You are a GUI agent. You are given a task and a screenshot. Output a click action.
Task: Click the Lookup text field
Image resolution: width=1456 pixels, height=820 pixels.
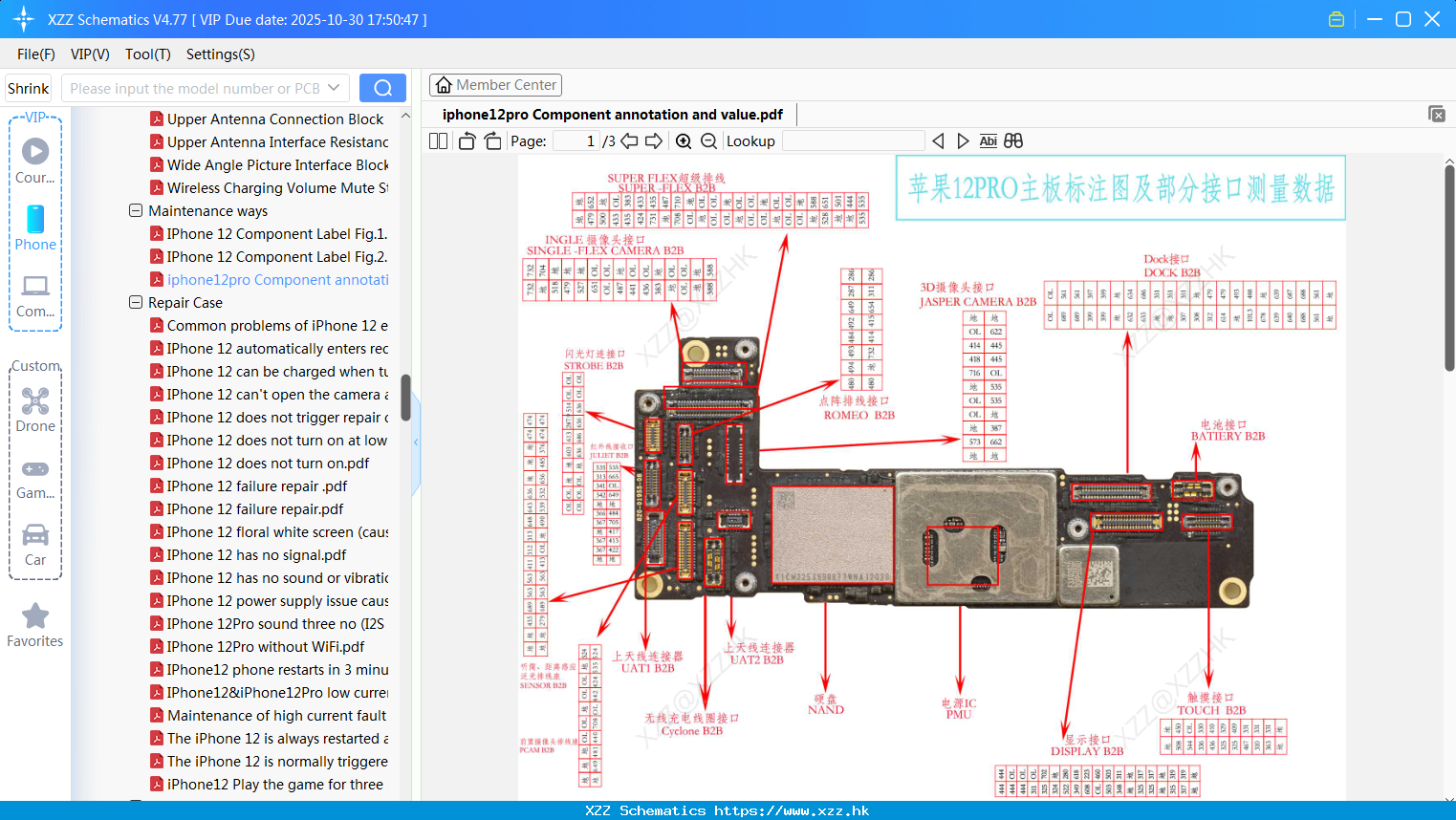click(853, 140)
